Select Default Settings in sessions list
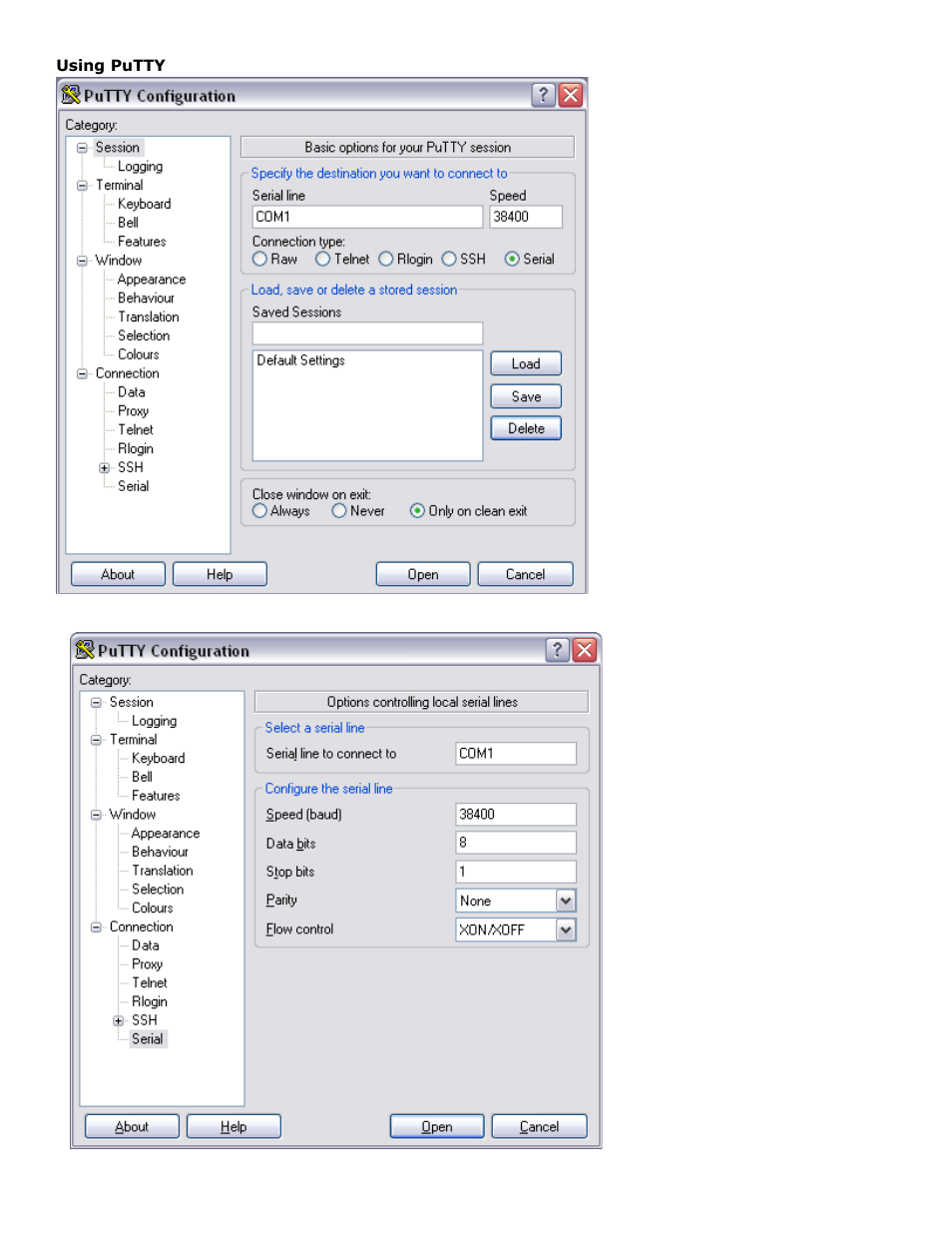952x1233 pixels. [301, 360]
